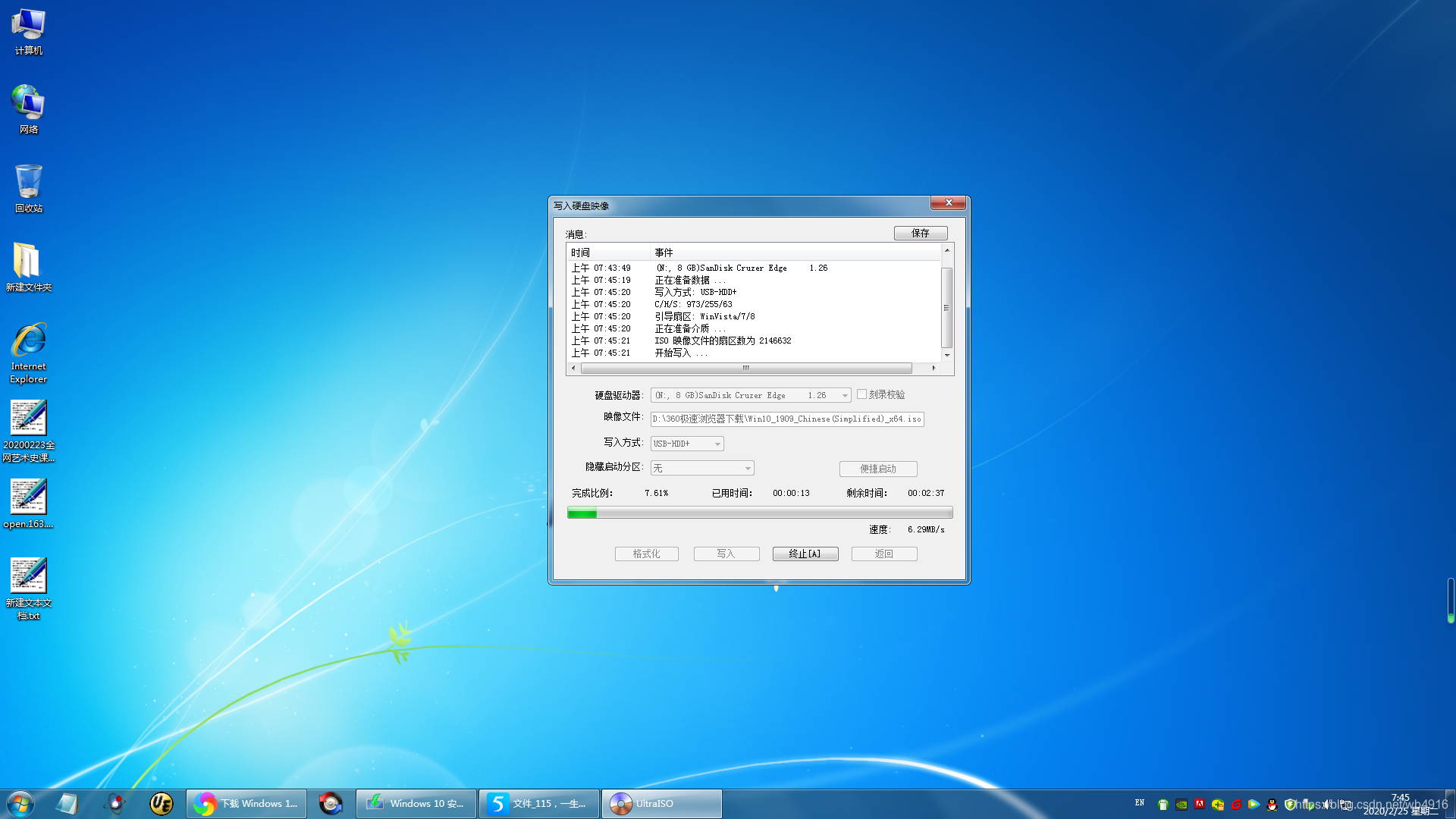The width and height of the screenshot is (1456, 819).
Task: Switch to 文件_115 browser taskbar item
Action: point(539,804)
